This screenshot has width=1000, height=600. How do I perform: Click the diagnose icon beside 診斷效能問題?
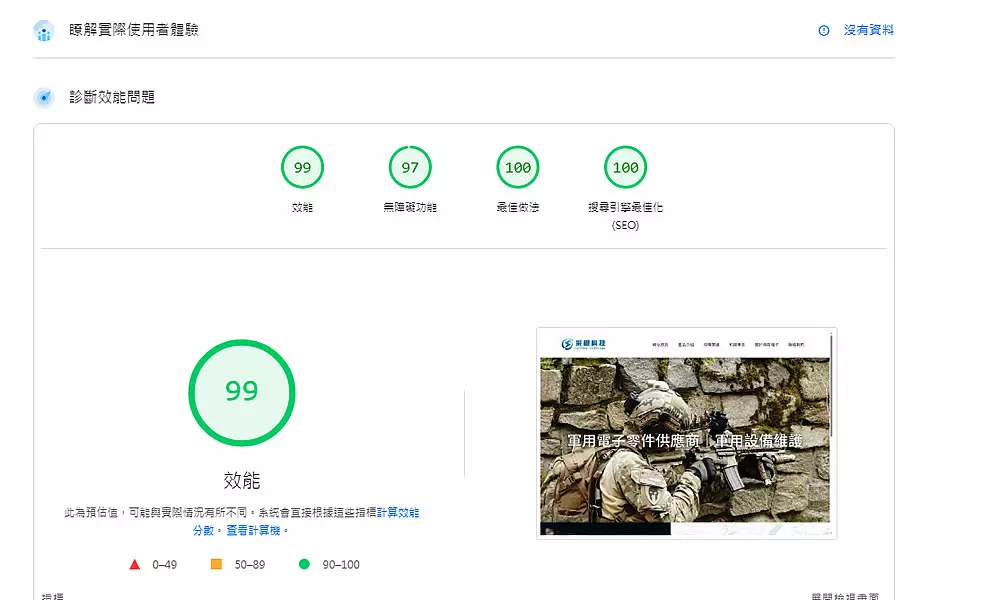tap(43, 98)
